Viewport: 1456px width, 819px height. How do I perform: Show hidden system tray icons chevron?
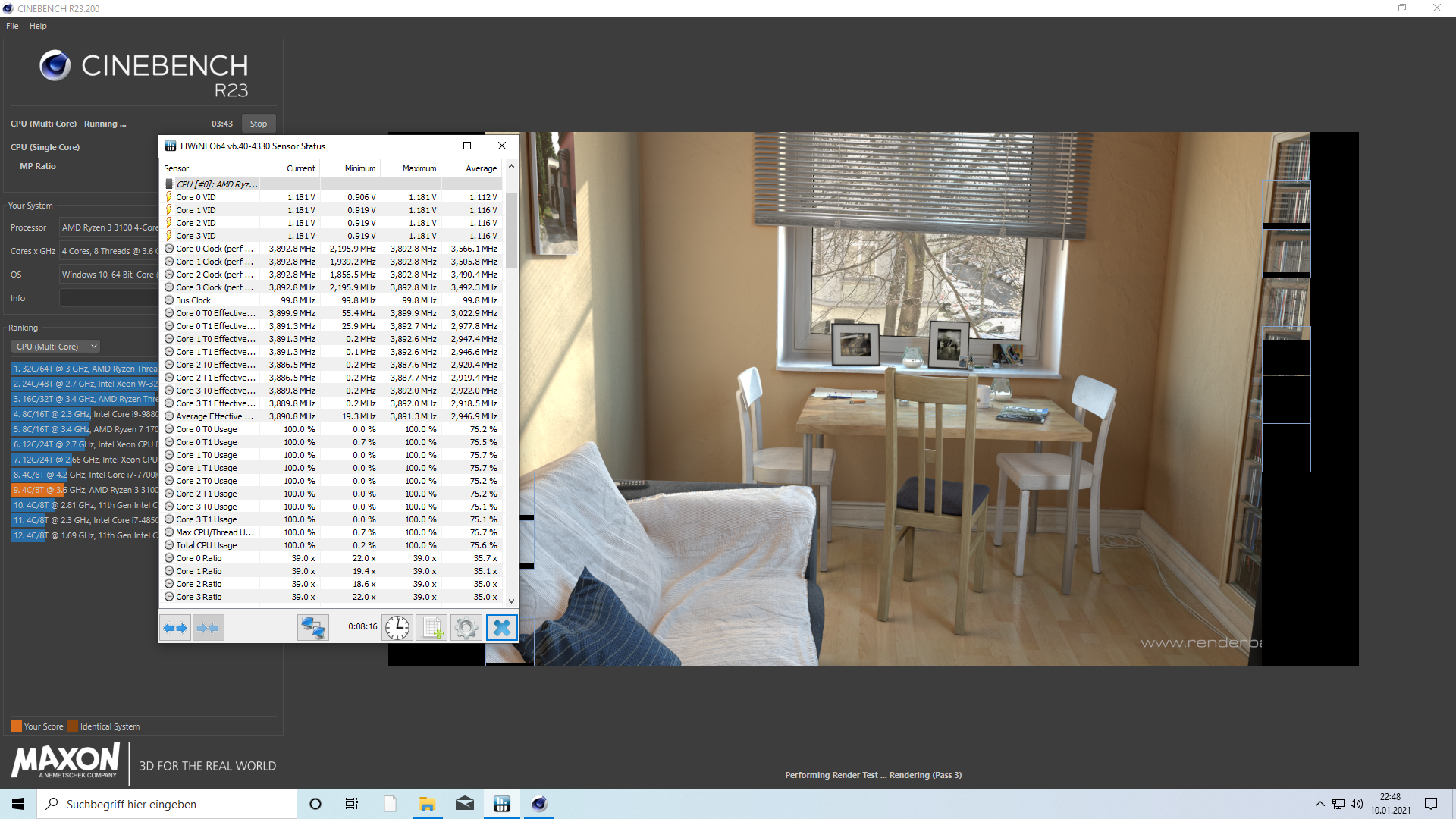[1319, 804]
